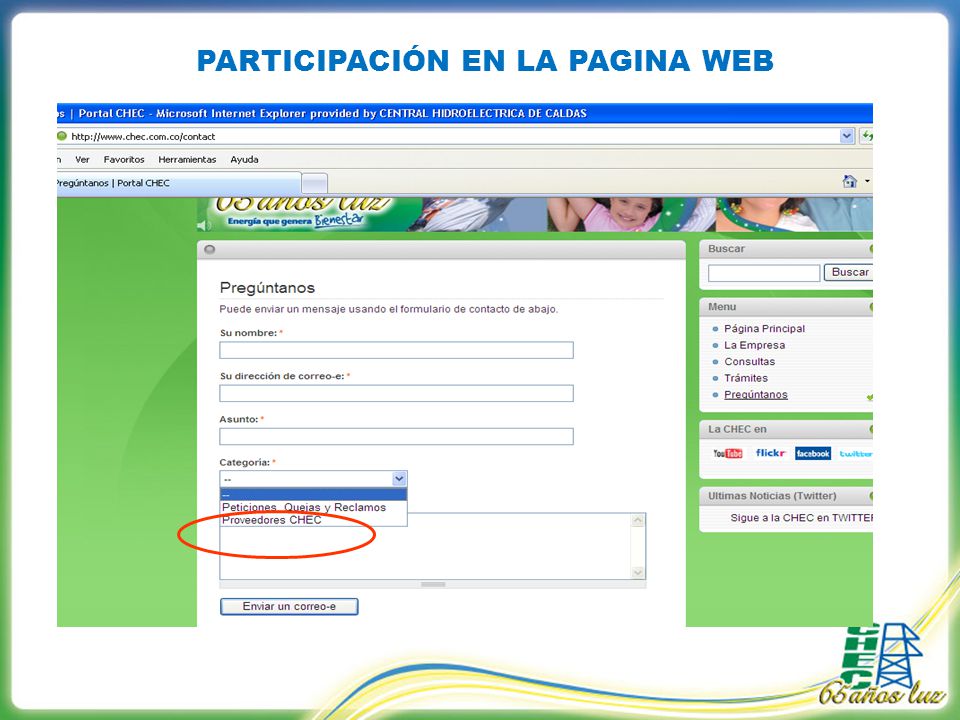Click the Buscar search button

pyautogui.click(x=849, y=272)
